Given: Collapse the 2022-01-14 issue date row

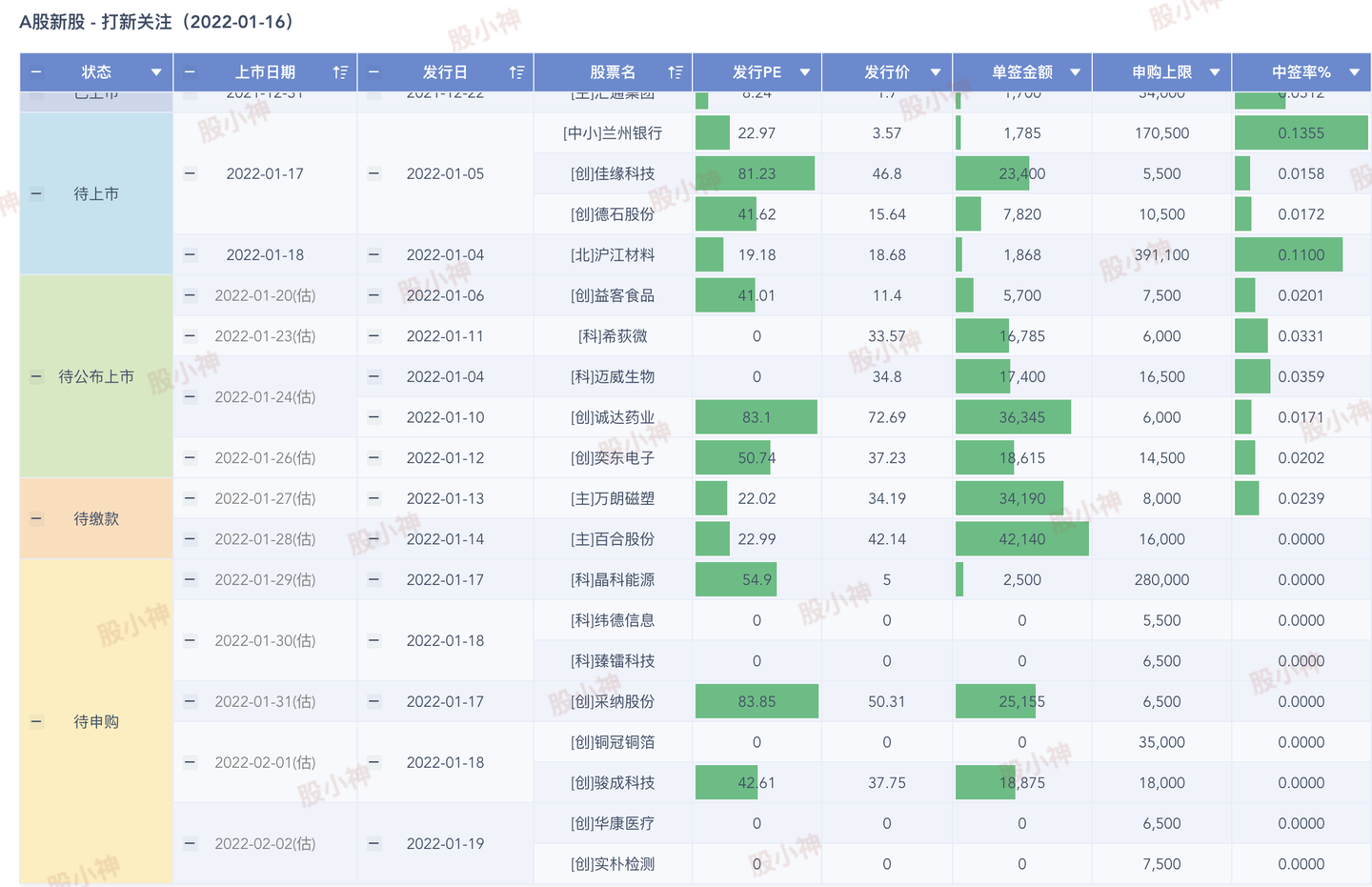Looking at the screenshot, I should pos(373,538).
